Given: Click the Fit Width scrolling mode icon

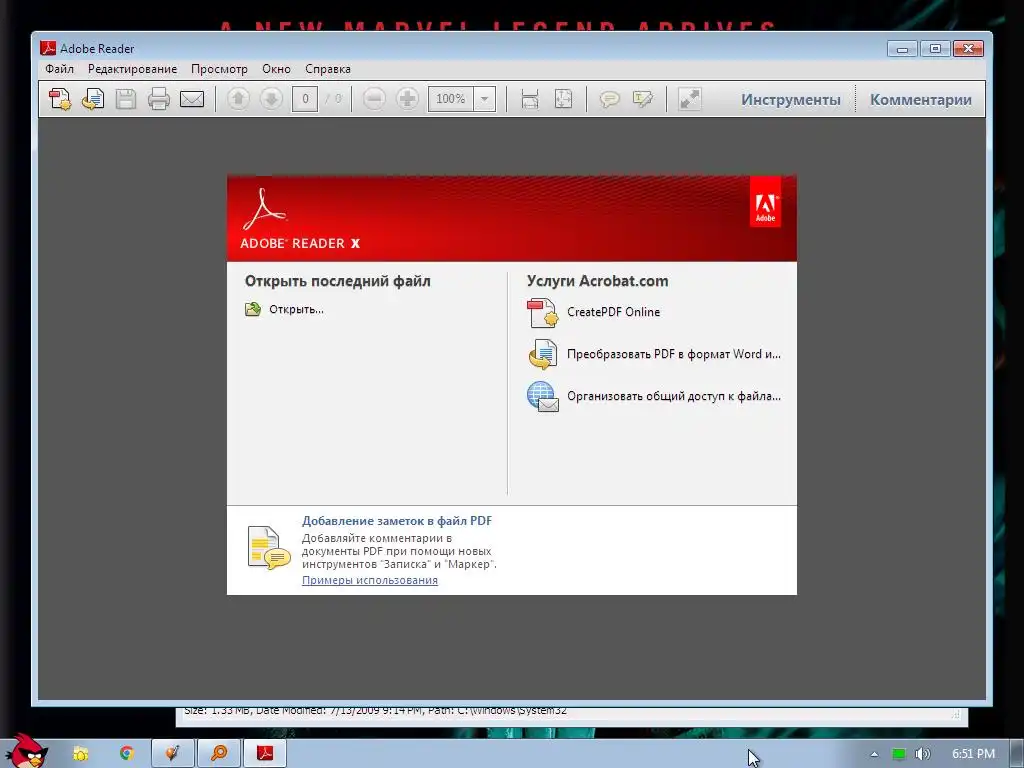Looking at the screenshot, I should point(530,99).
